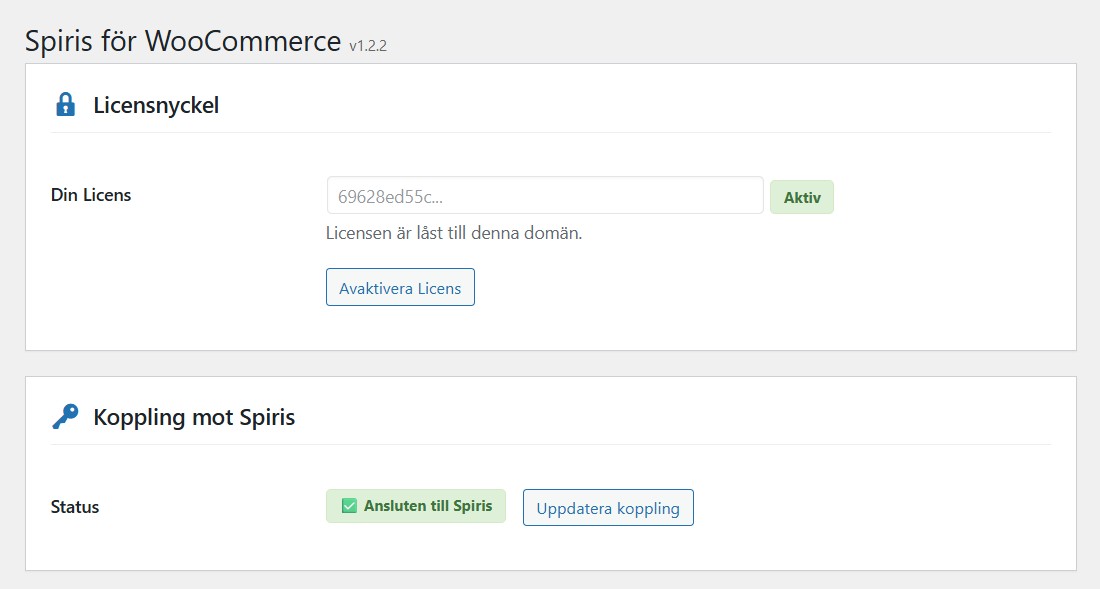Click the Licensnyckel section heading
Viewport: 1100px width, 589px height.
click(x=156, y=105)
